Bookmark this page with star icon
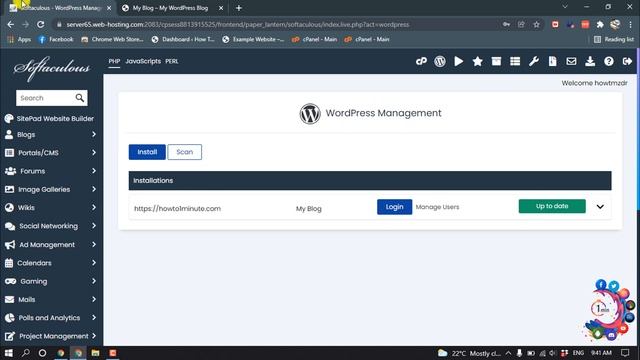The height and width of the screenshot is (360, 640). [536, 24]
